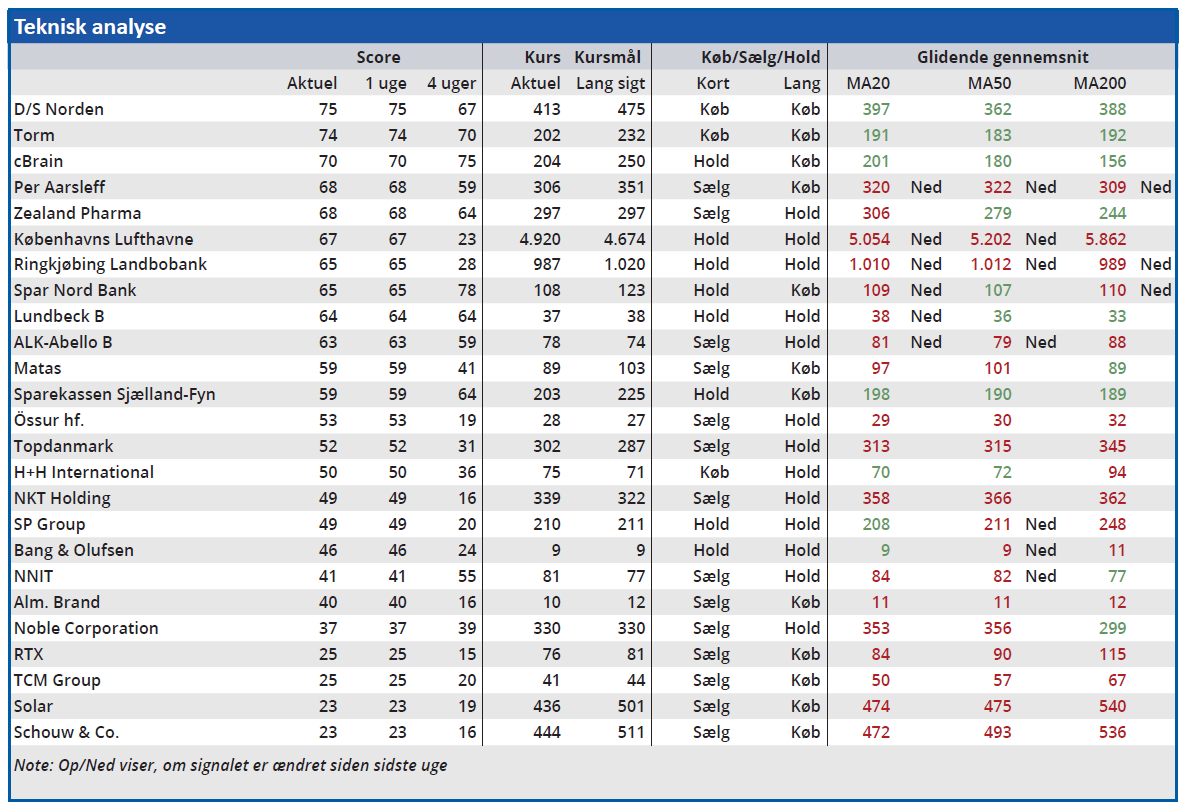
Task: Click the Glidende gennemsnit header
Action: (x=1002, y=57)
